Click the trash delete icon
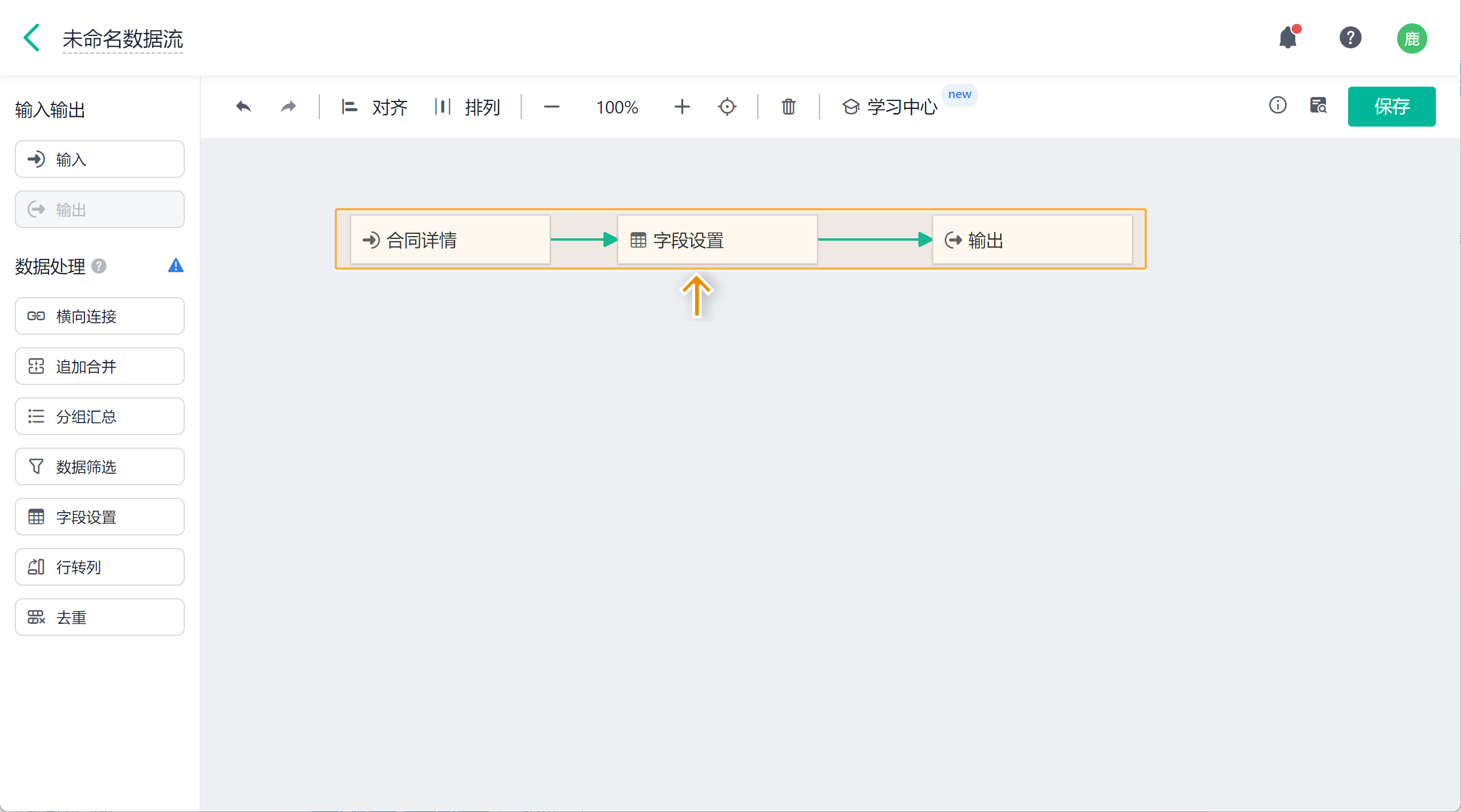The image size is (1461, 812). point(788,107)
